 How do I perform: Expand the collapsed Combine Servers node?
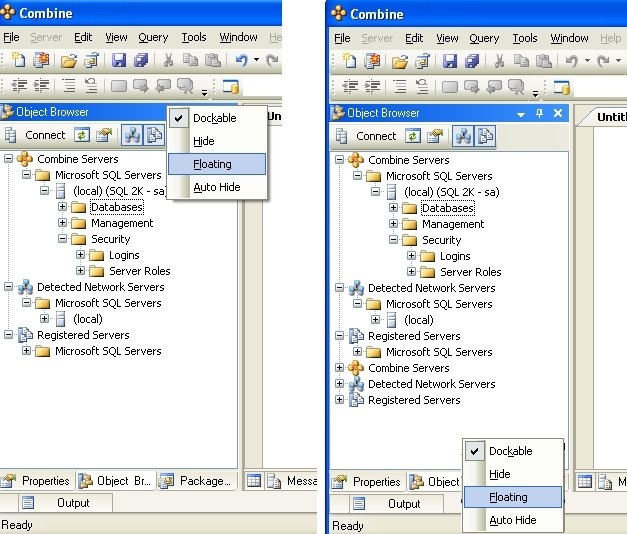click(340, 368)
